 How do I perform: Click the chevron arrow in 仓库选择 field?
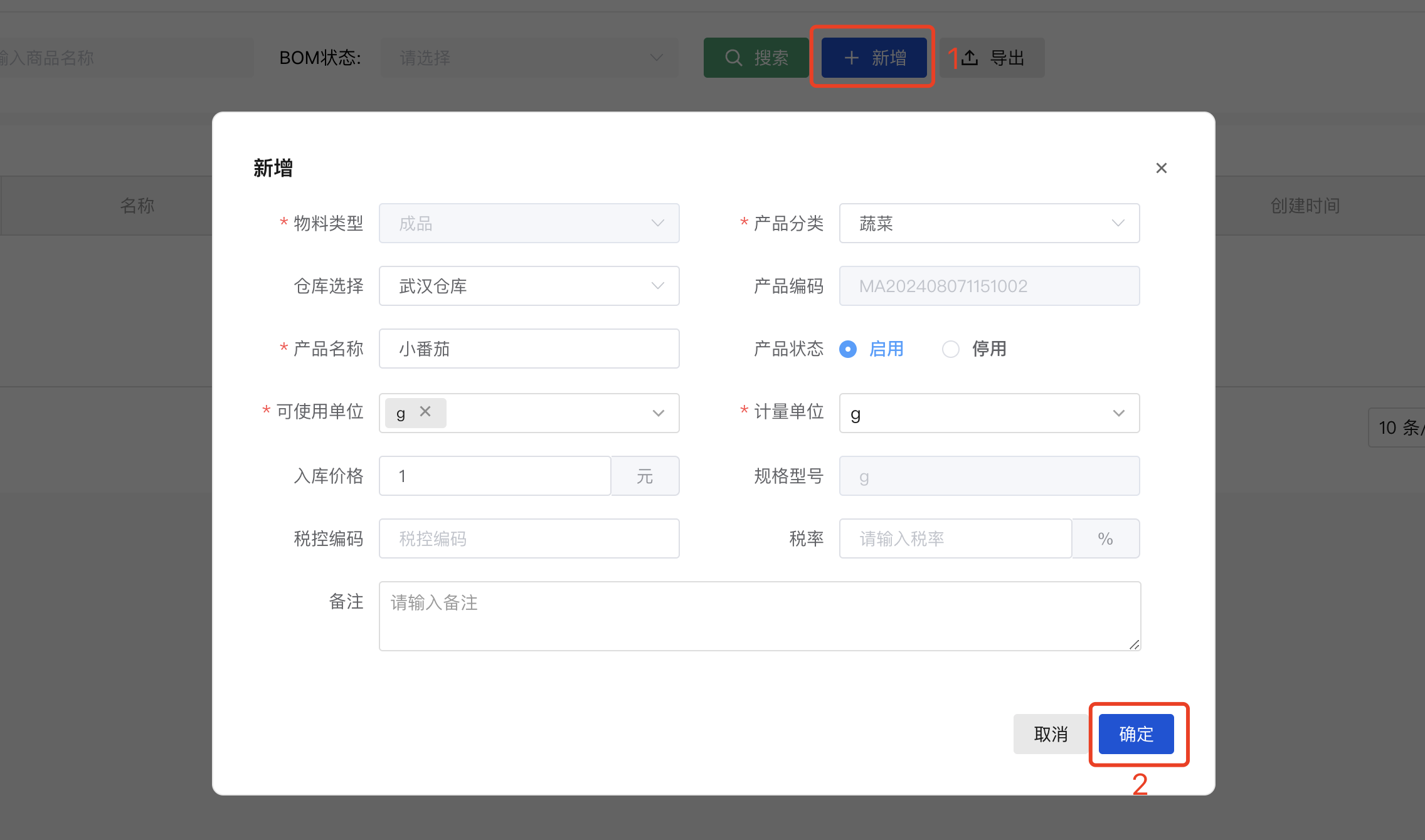[657, 286]
